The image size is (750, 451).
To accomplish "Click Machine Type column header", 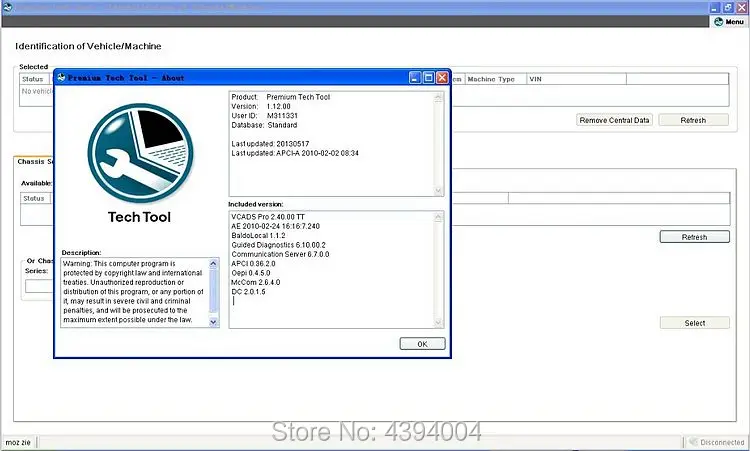I will coord(496,79).
